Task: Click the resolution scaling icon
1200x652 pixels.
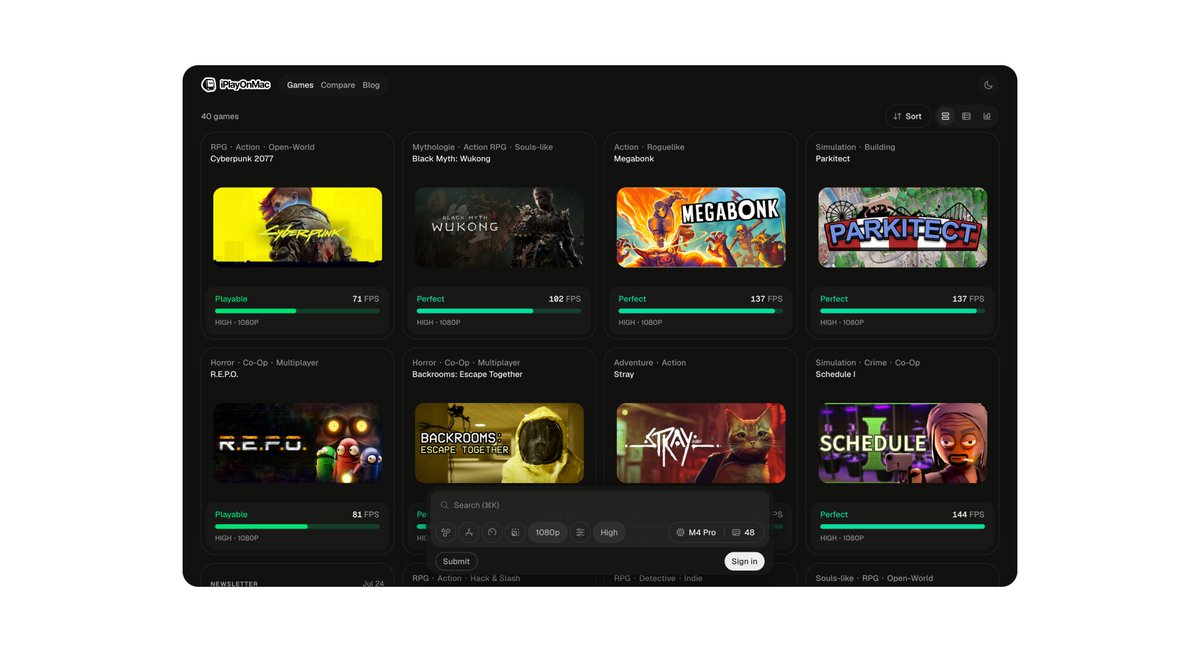Action: 515,533
